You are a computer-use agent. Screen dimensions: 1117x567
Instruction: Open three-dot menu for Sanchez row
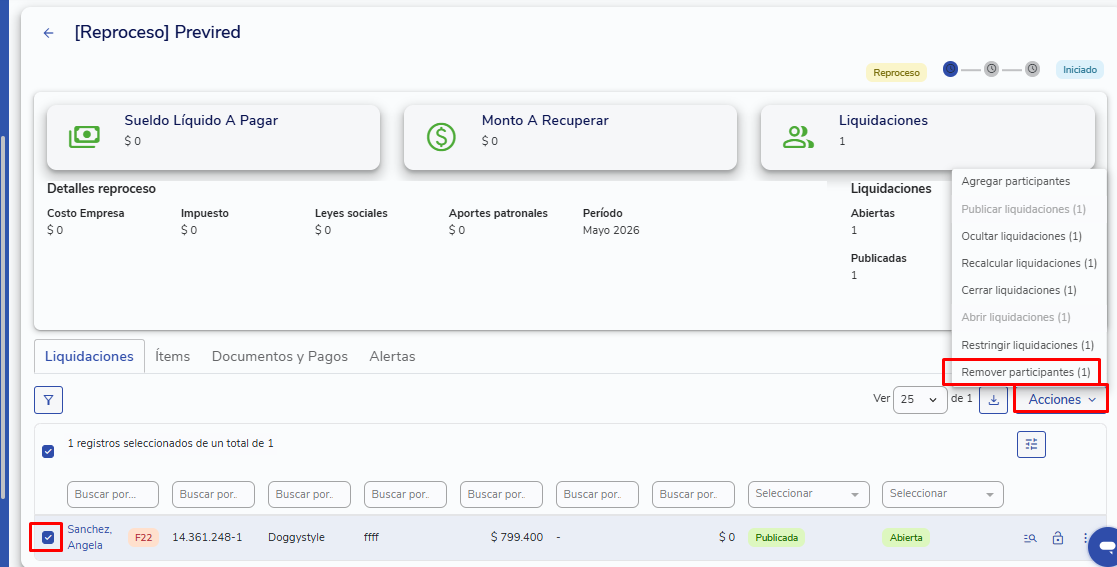(x=1086, y=538)
